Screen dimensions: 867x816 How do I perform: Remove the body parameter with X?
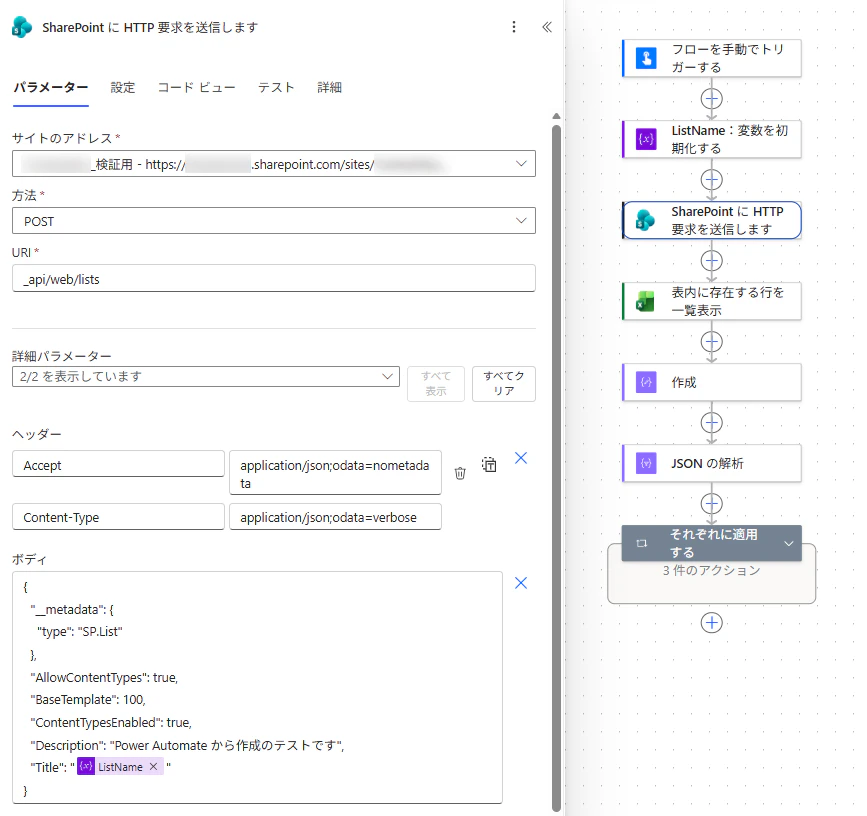click(521, 583)
